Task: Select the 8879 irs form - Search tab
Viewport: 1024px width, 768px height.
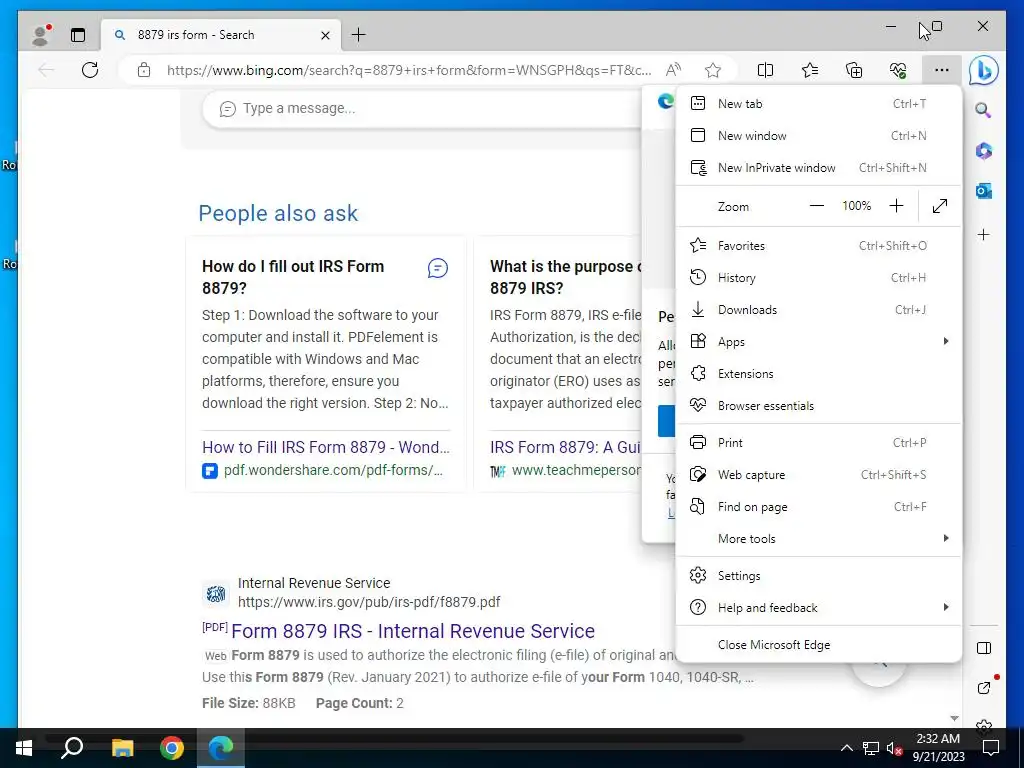Action: pos(221,35)
